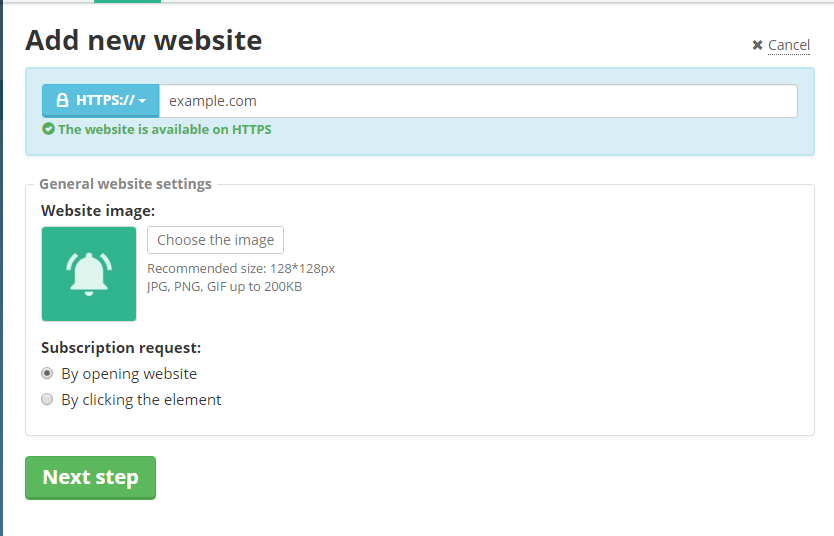Viewport: 834px width, 536px height.
Task: Click the By opening website label text
Action: coord(129,374)
